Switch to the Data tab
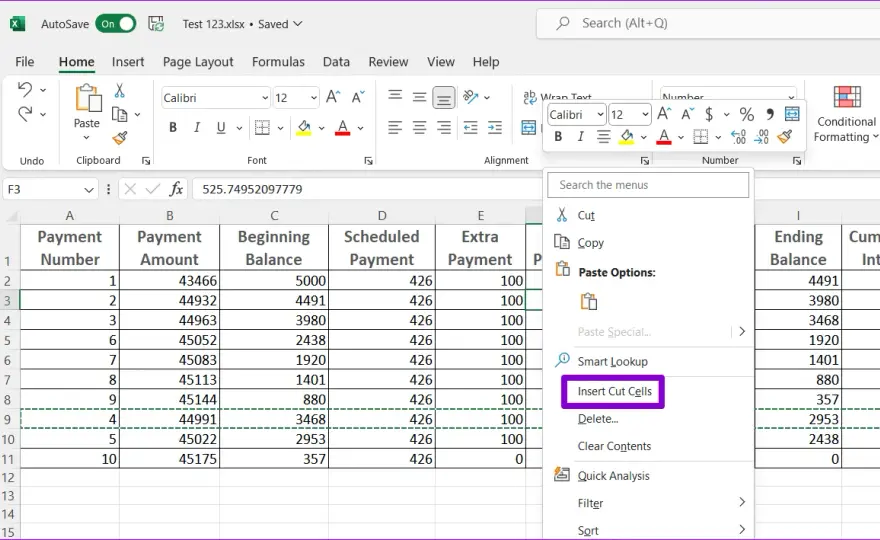The width and height of the screenshot is (880, 540). point(336,62)
